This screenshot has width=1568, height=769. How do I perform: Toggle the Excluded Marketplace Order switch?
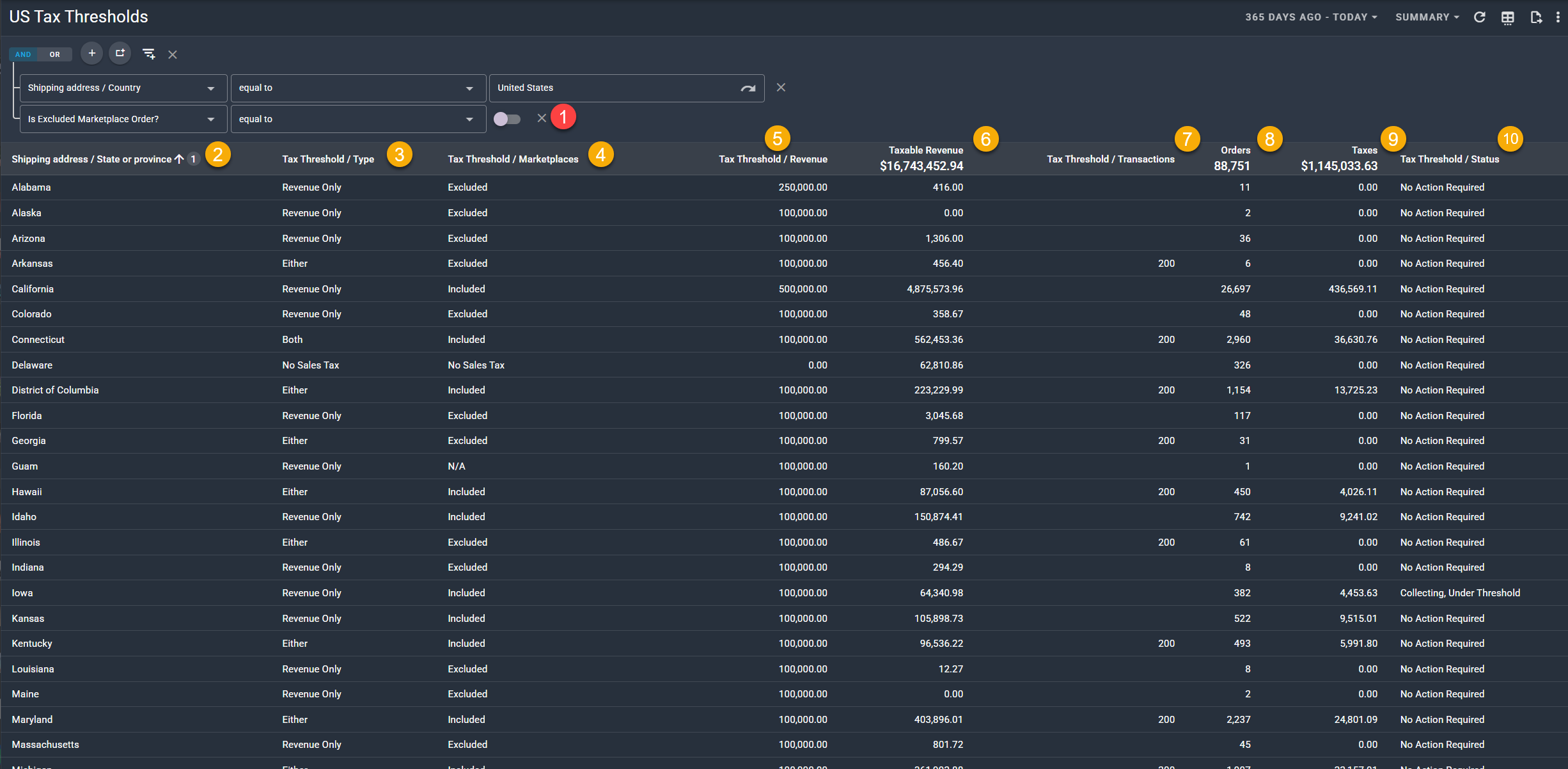pyautogui.click(x=507, y=119)
